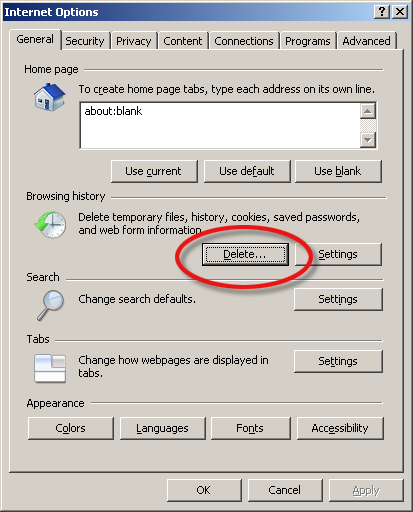Click the question mark help button
The height and width of the screenshot is (512, 413).
pyautogui.click(x=382, y=12)
